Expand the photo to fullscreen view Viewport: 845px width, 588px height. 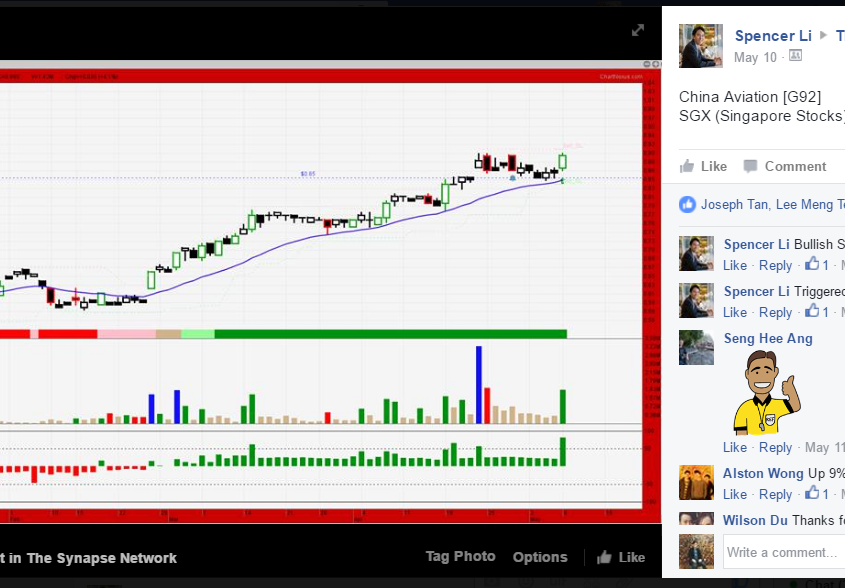(638, 30)
